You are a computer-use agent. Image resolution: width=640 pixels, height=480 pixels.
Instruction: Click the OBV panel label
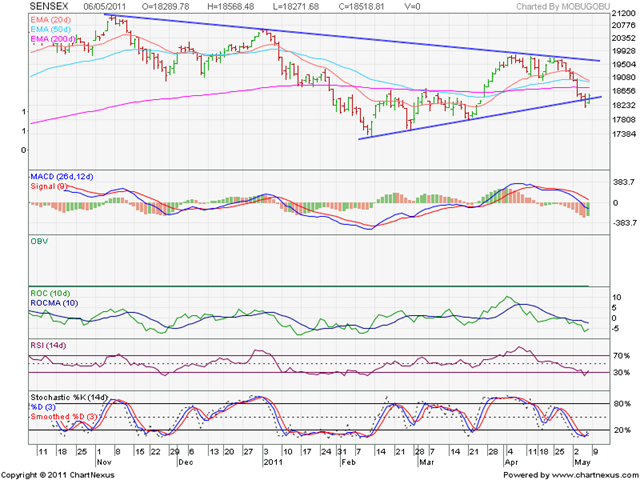[39, 241]
